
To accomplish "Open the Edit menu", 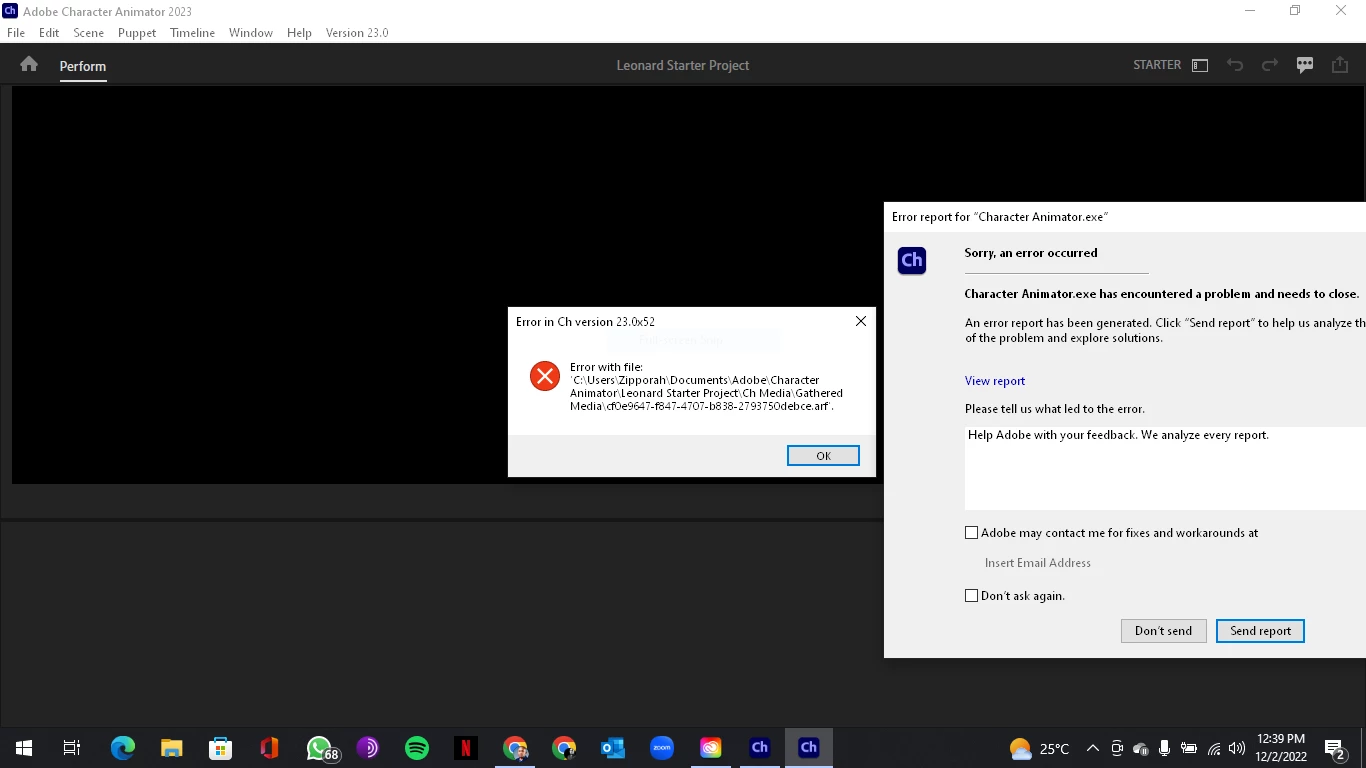I will click(49, 33).
